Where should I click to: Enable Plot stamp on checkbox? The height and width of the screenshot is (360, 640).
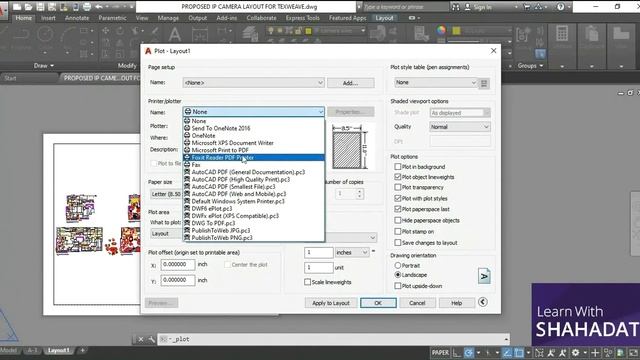[398, 231]
